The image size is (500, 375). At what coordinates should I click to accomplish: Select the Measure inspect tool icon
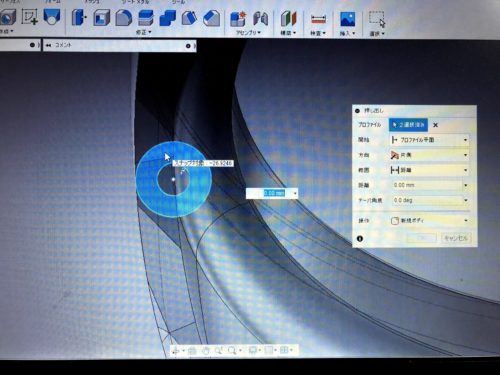coord(318,19)
